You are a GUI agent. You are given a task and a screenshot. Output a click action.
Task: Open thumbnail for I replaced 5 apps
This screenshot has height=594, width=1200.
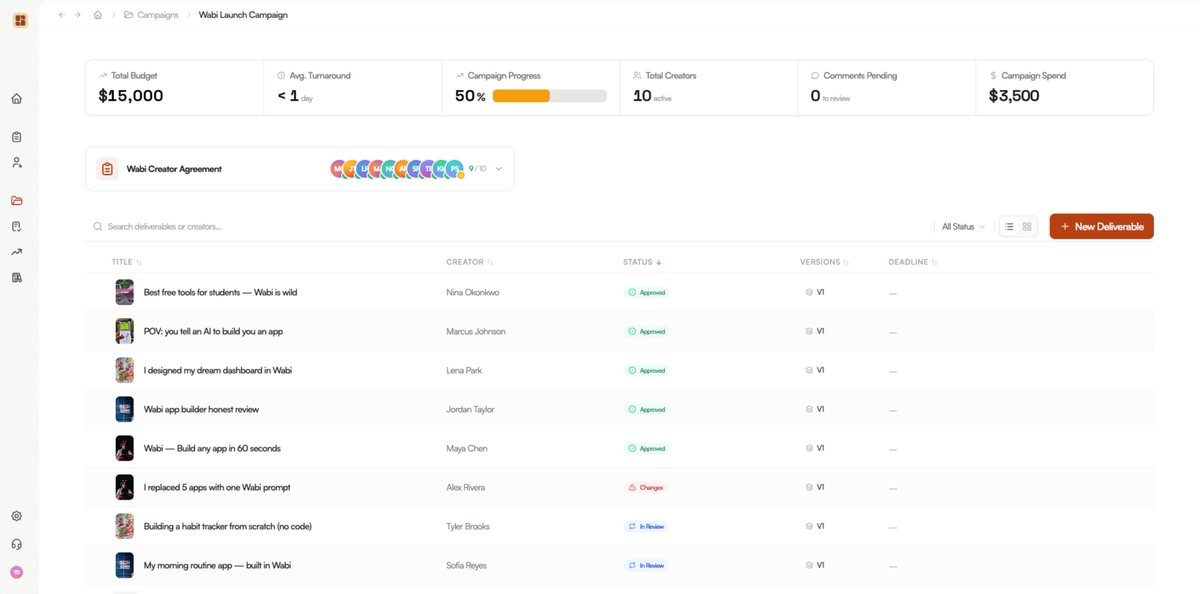pyautogui.click(x=124, y=487)
